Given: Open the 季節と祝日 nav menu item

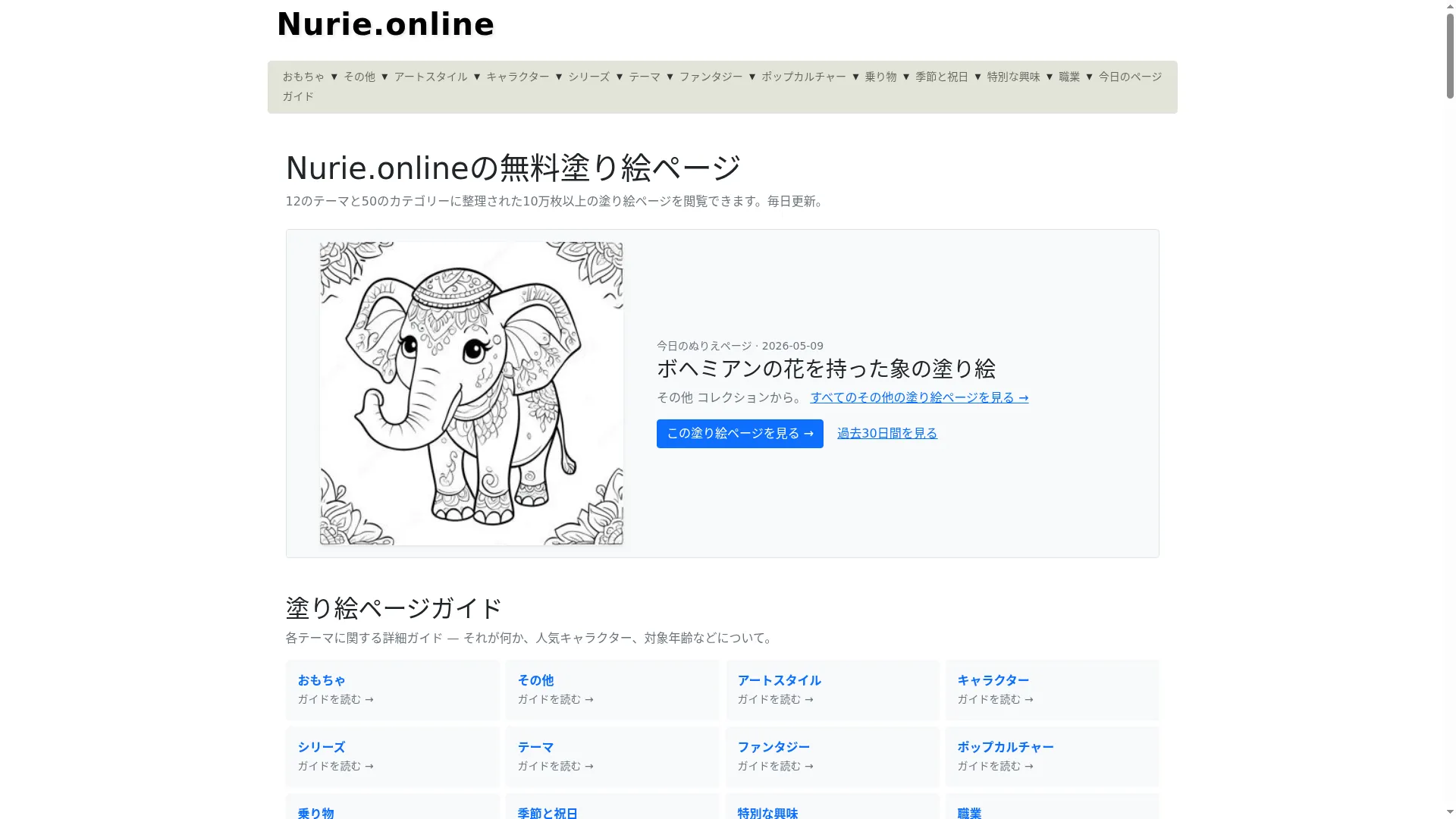Looking at the screenshot, I should (942, 77).
